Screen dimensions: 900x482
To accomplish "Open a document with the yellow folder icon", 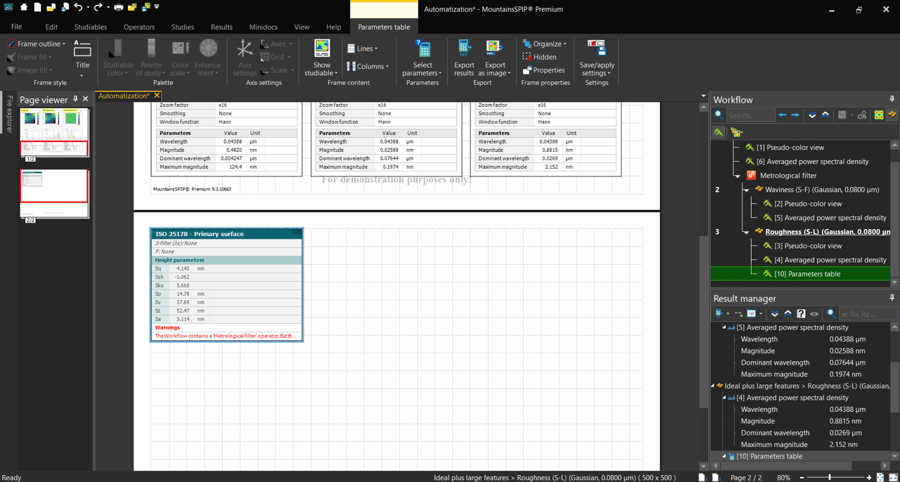I will point(51,8).
